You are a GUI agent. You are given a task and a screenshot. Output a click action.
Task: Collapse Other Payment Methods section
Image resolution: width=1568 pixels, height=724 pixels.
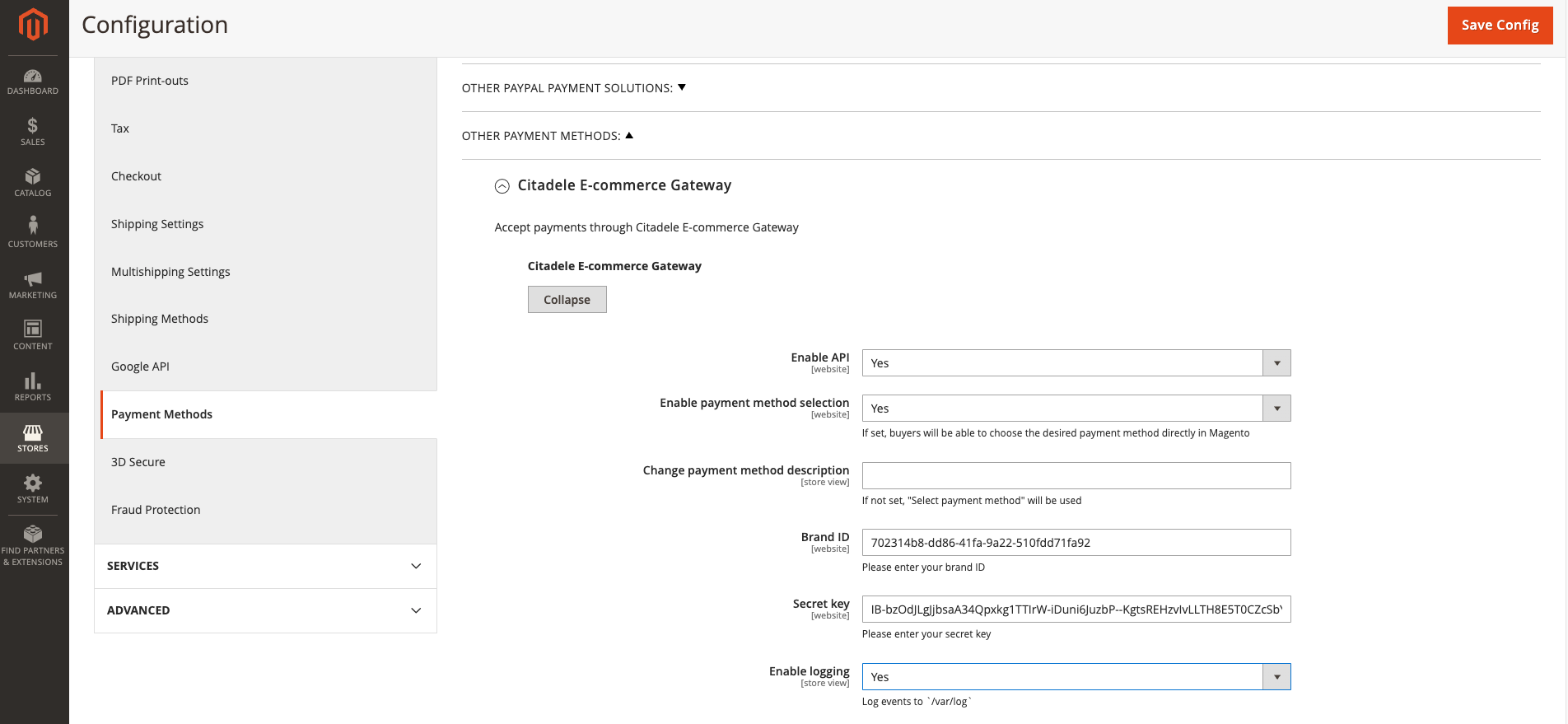click(548, 136)
